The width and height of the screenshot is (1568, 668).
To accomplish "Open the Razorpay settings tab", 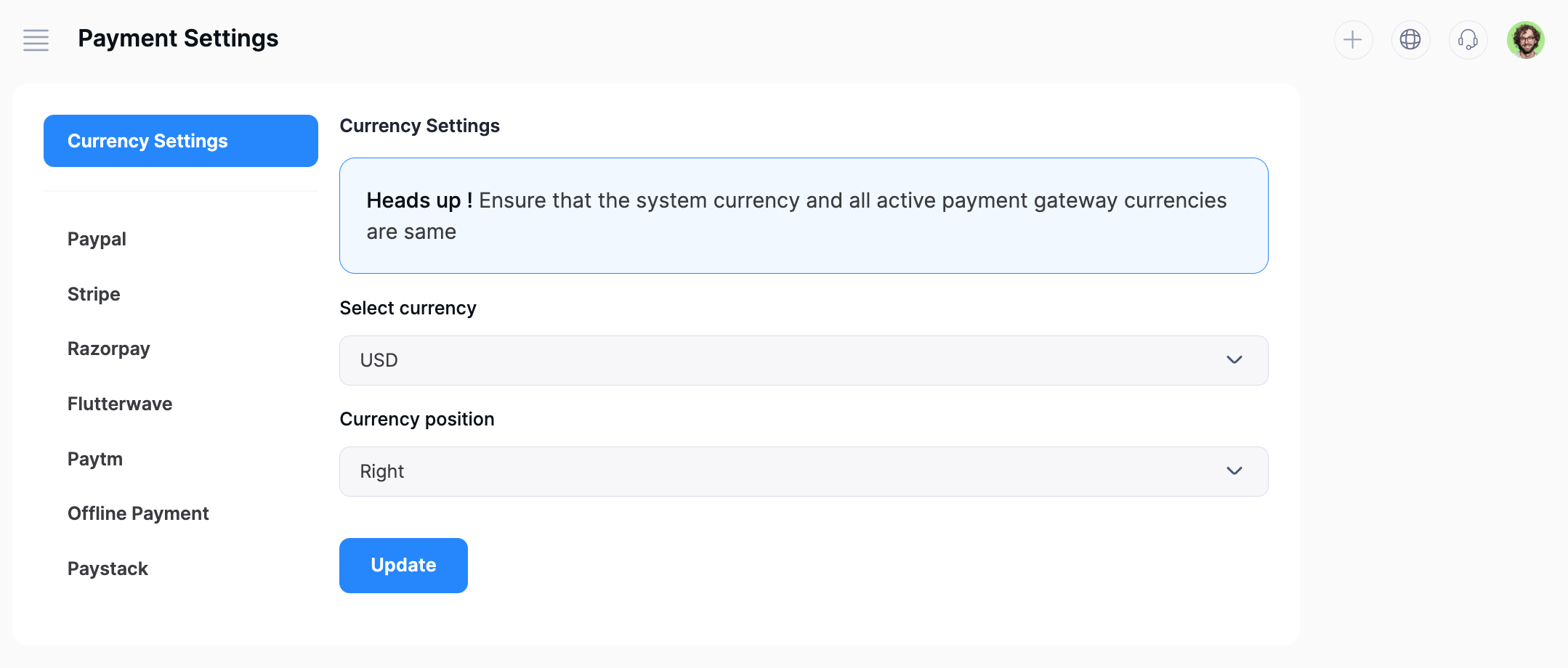I will (108, 349).
